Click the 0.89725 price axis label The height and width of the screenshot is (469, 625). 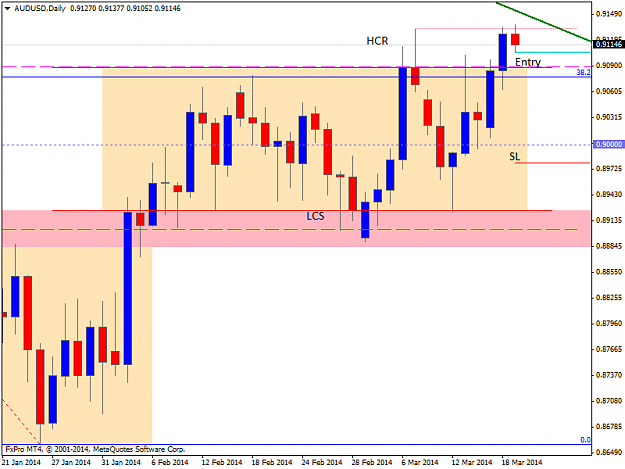pos(609,169)
